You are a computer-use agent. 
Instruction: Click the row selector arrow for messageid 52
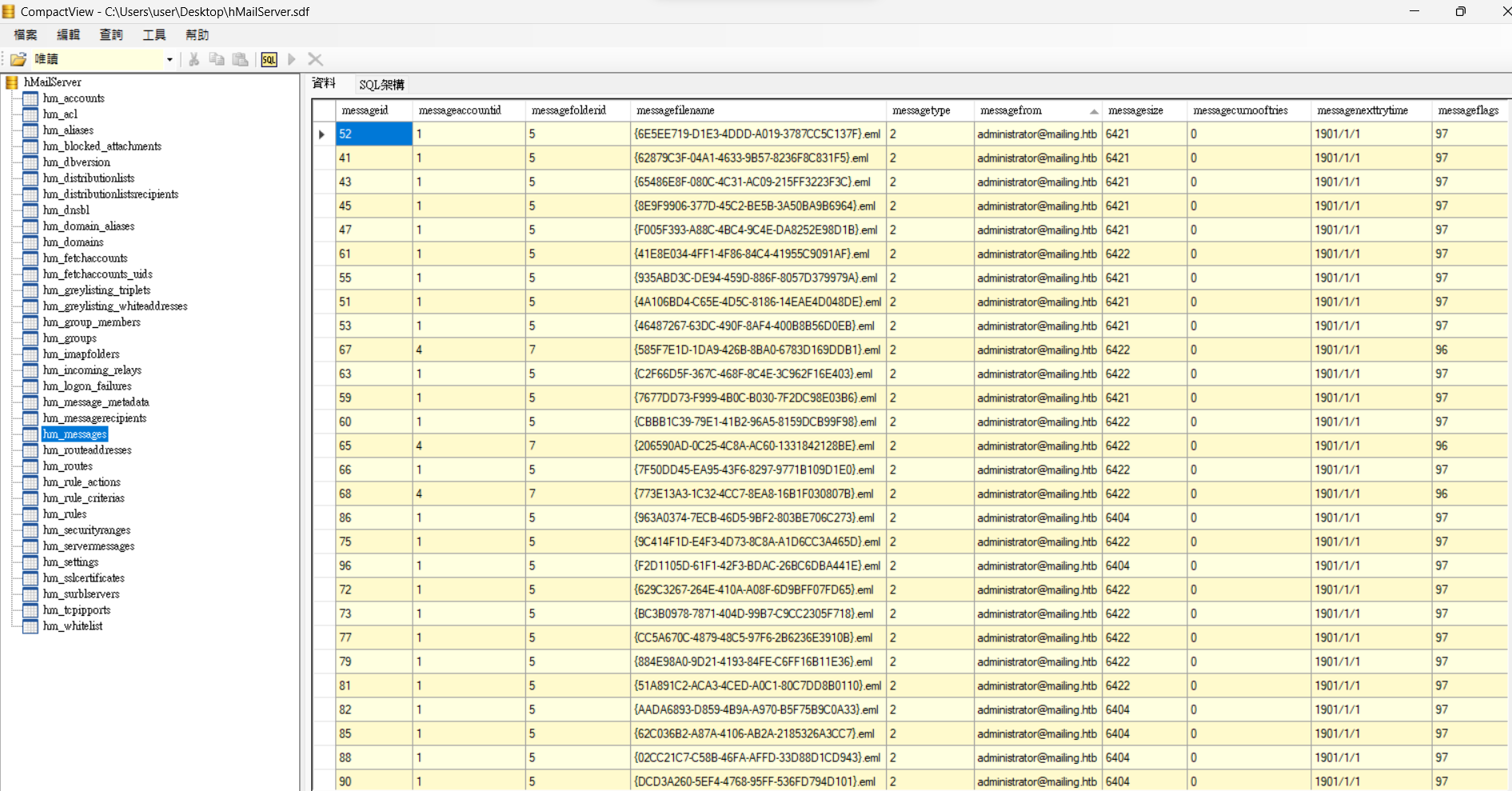323,134
